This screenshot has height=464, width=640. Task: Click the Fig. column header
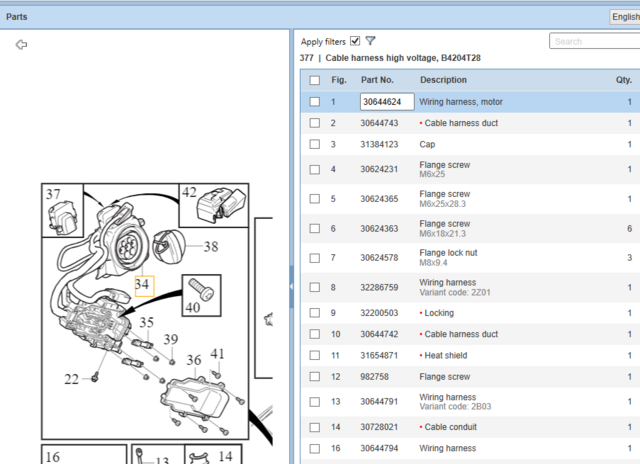(338, 80)
